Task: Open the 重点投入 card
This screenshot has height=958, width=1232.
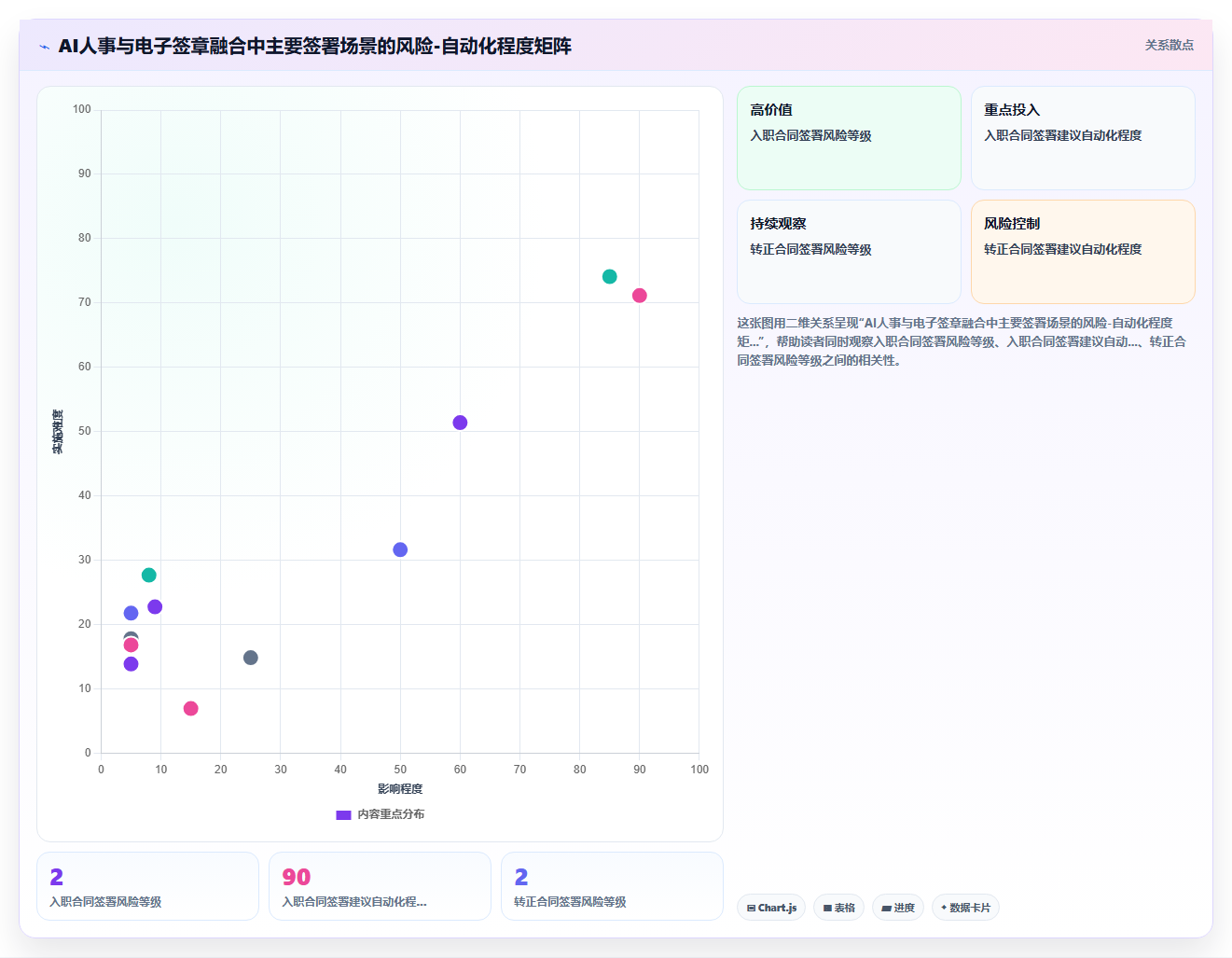Action: tap(1083, 138)
